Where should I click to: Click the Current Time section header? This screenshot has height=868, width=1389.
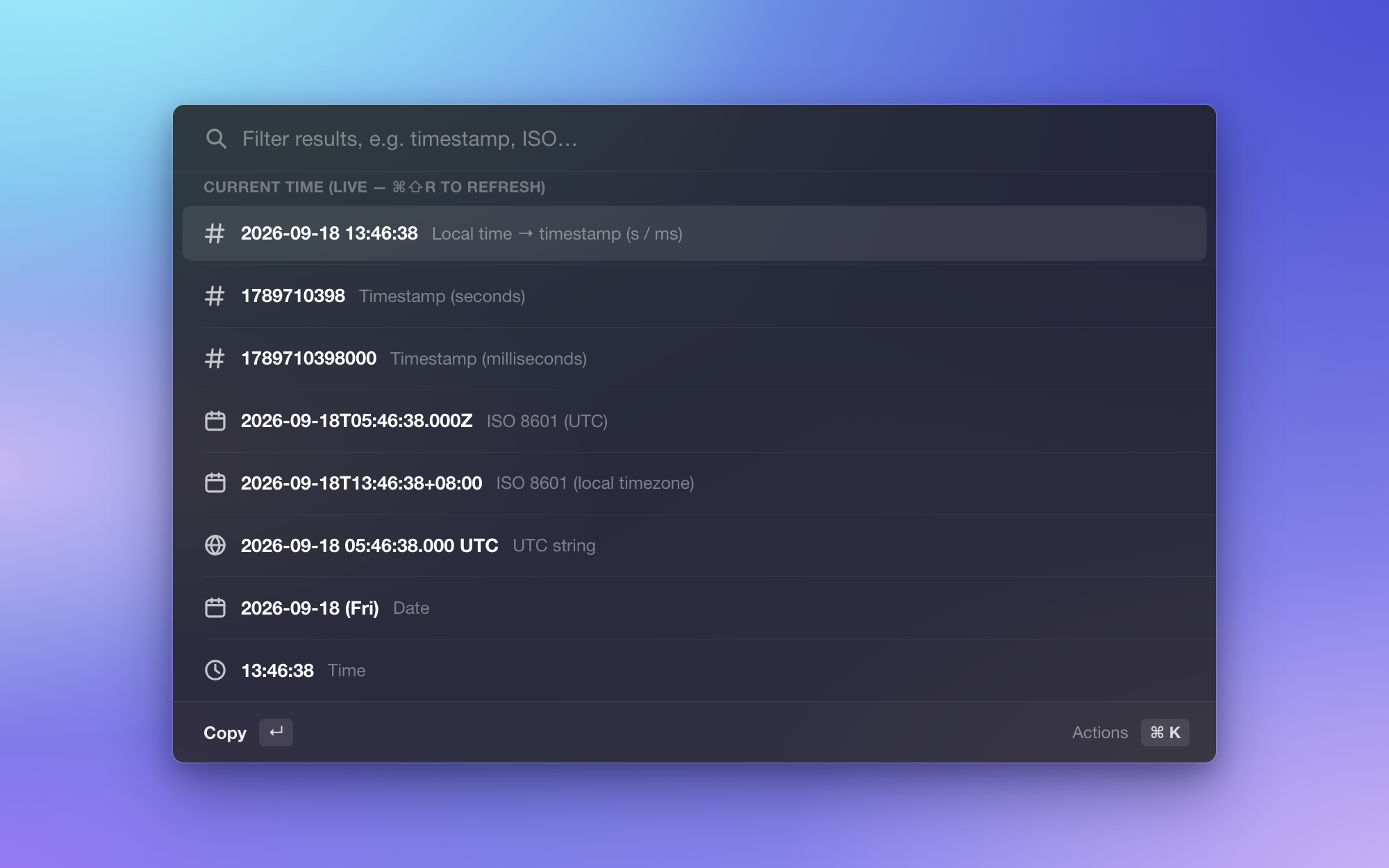pos(374,187)
